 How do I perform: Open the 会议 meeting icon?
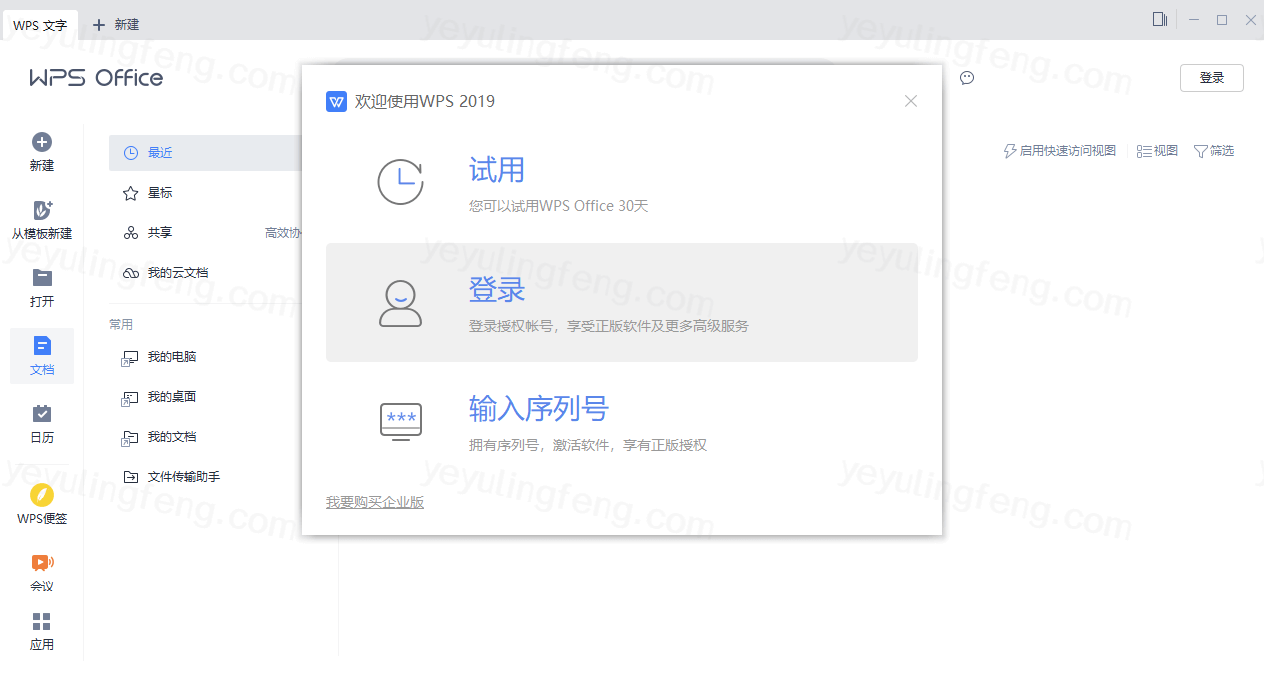click(42, 562)
